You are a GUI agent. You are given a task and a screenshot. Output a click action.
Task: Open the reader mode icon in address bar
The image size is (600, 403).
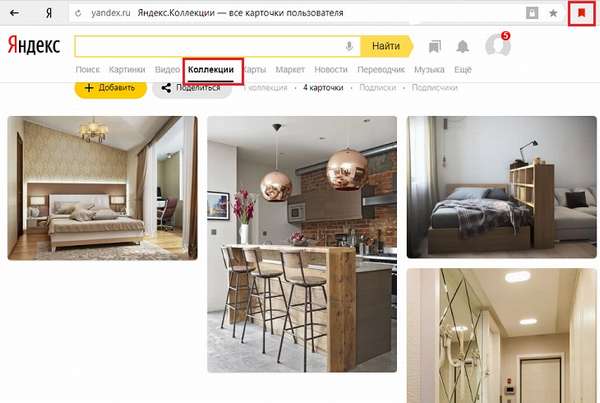(532, 13)
